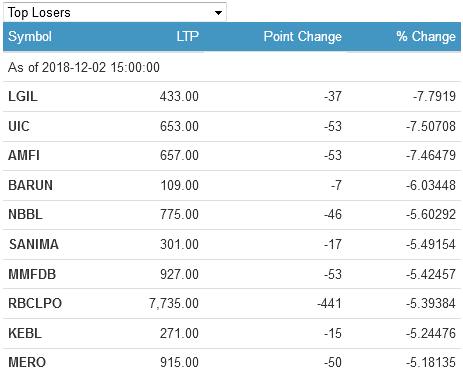Image resolution: width=463 pixels, height=369 pixels.
Task: Open the RBCLPO symbol link
Action: tap(35, 303)
